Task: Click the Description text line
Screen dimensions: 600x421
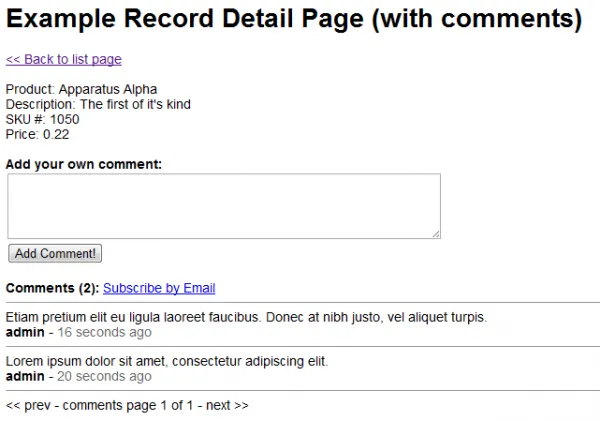Action: click(x=98, y=104)
